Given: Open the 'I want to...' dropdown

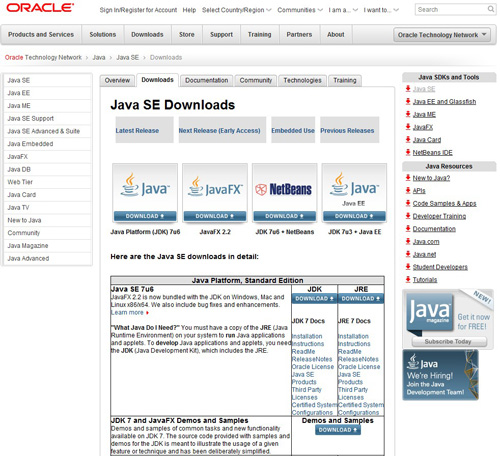Looking at the screenshot, I should tap(381, 10).
